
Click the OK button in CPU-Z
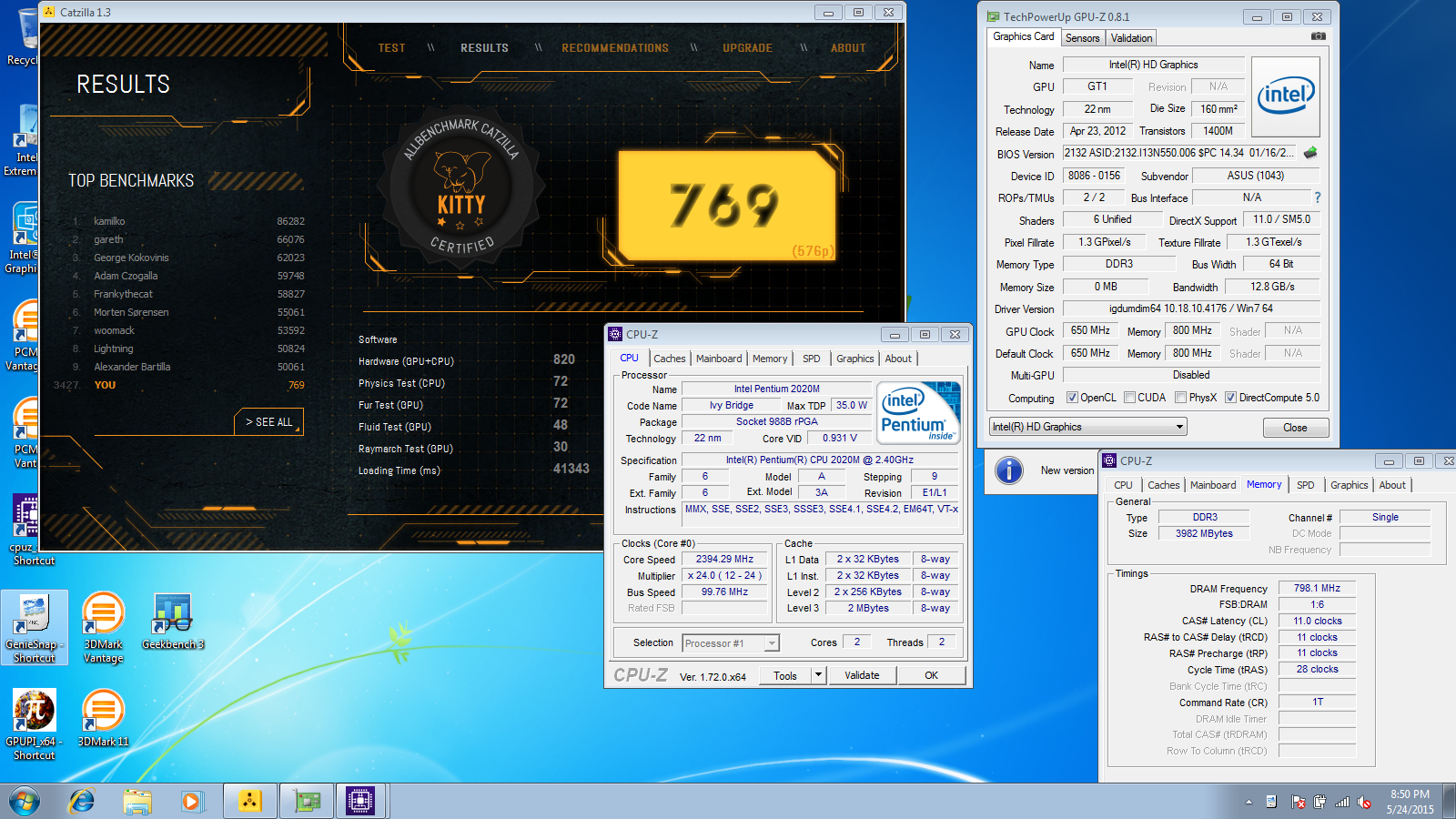pyautogui.click(x=931, y=675)
